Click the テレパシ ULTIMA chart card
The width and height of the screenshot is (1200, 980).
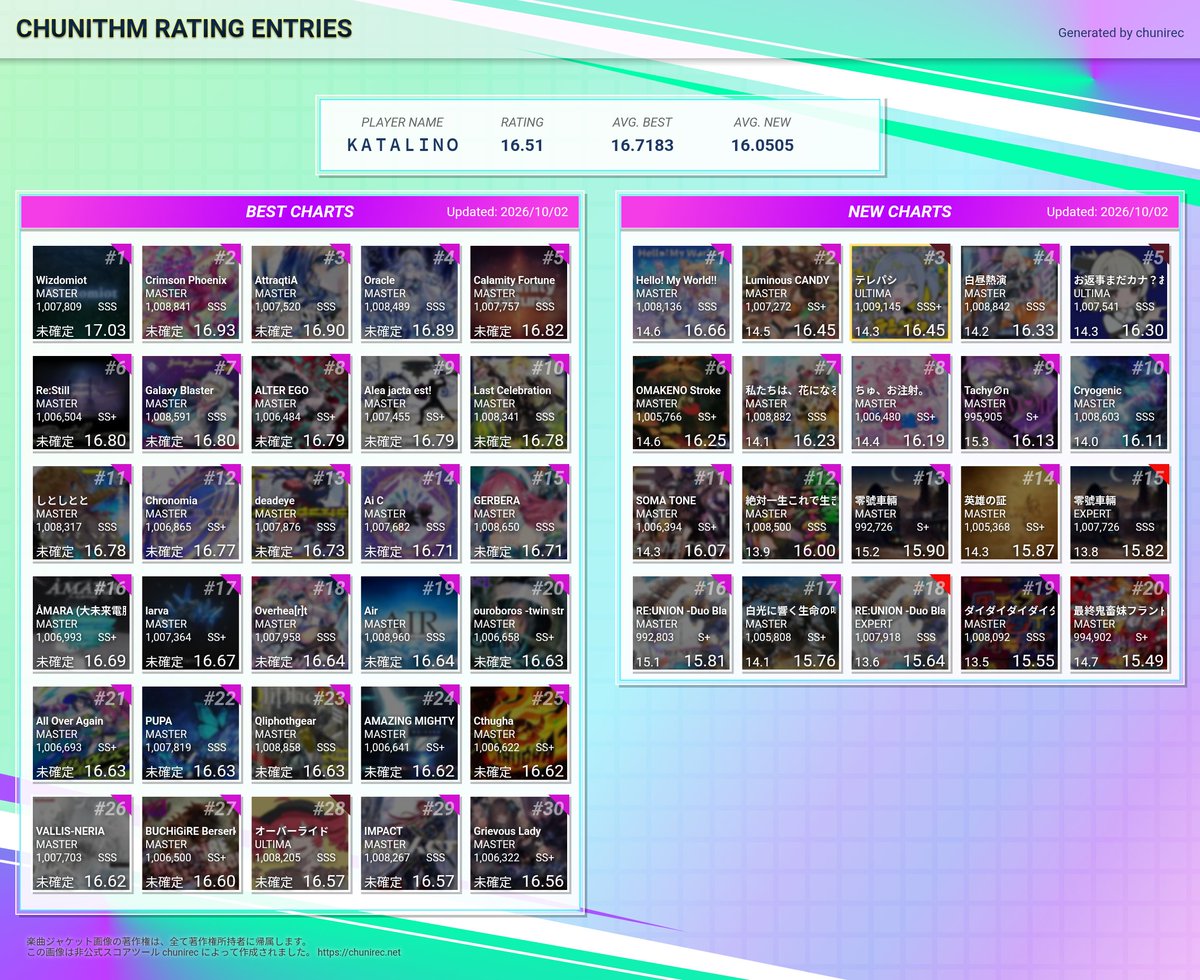click(x=901, y=293)
